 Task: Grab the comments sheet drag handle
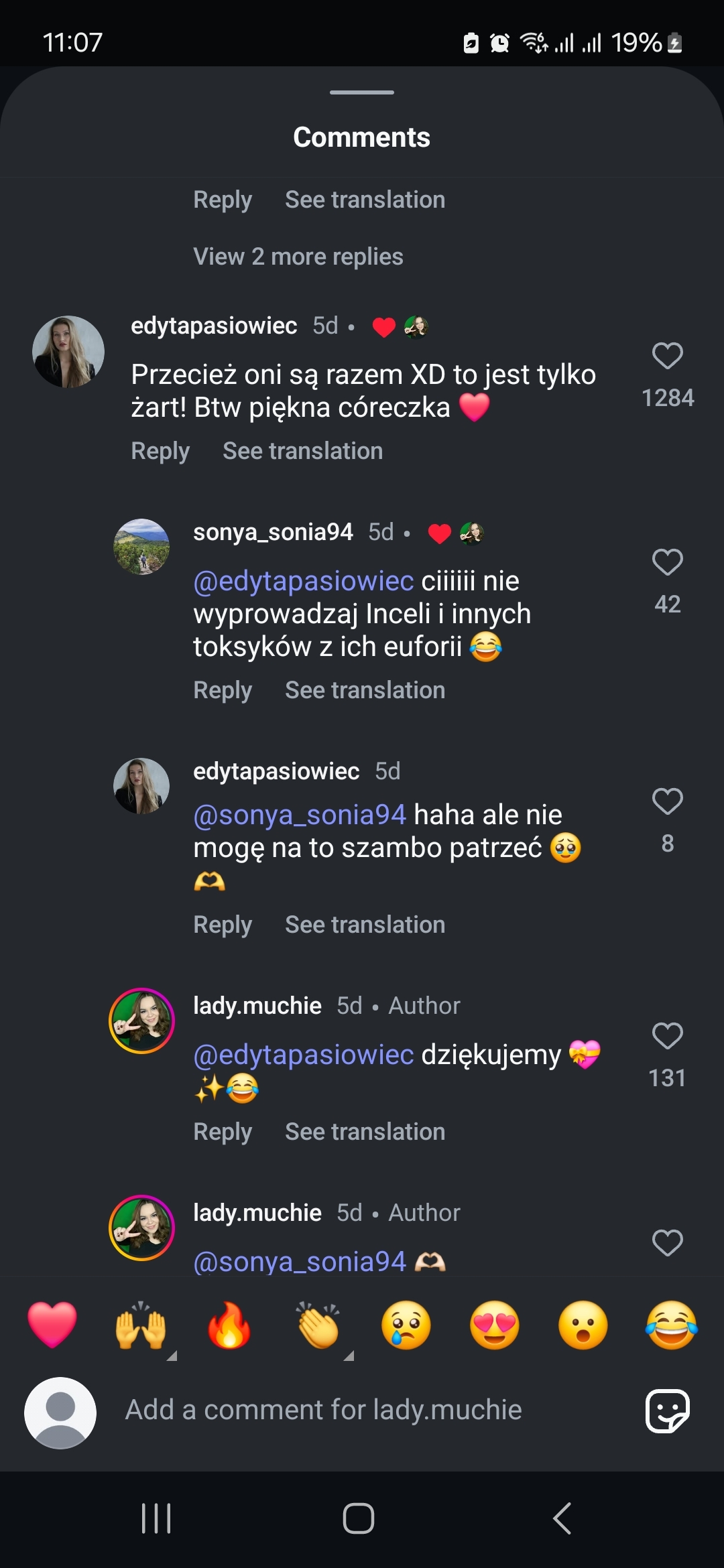[362, 92]
